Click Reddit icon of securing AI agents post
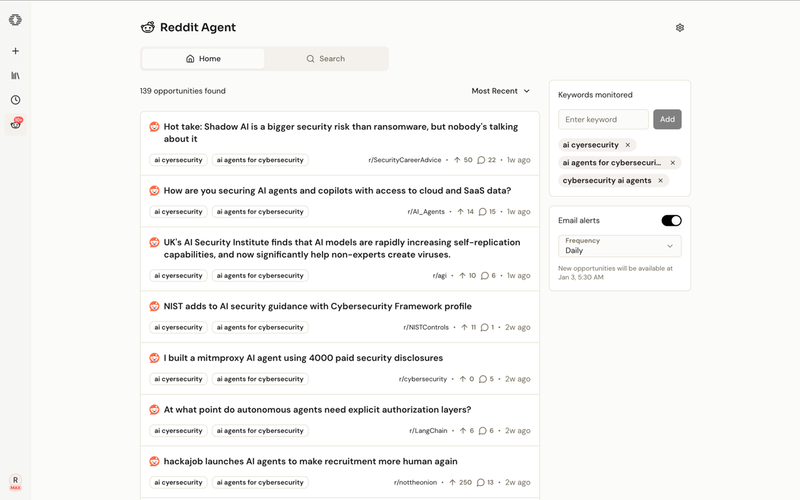 154,191
